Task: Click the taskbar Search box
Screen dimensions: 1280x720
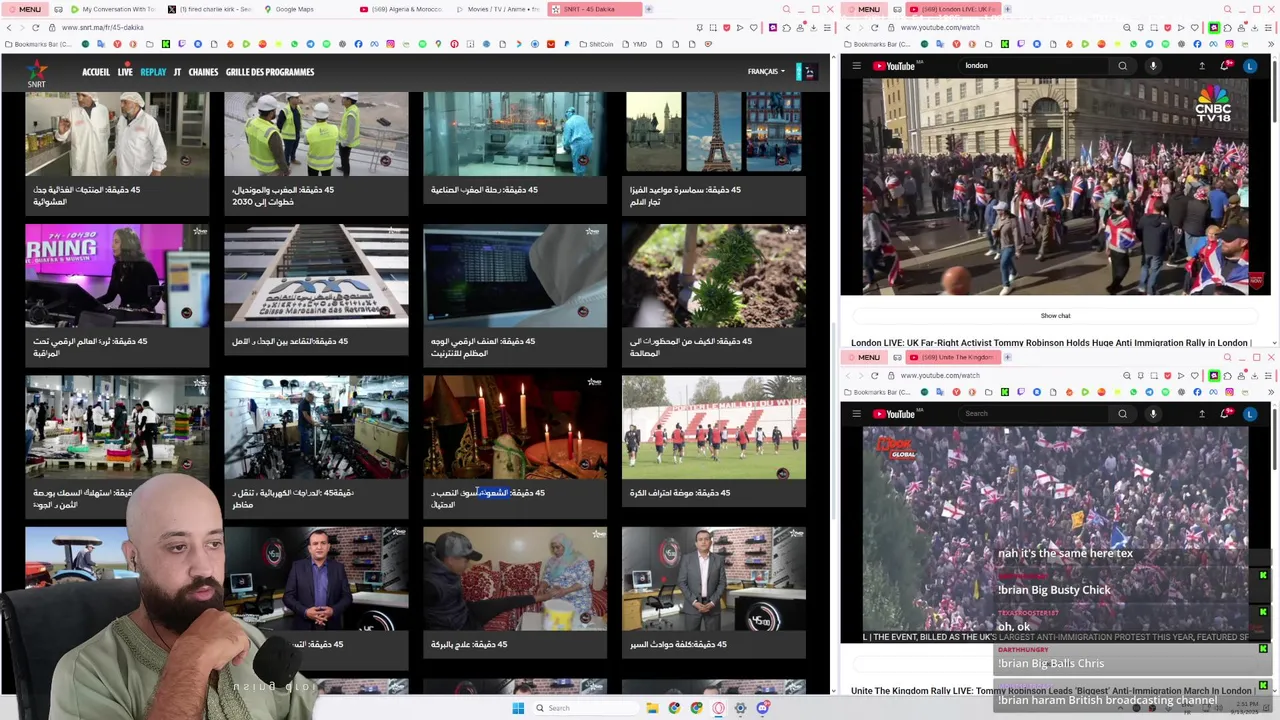Action: click(585, 708)
